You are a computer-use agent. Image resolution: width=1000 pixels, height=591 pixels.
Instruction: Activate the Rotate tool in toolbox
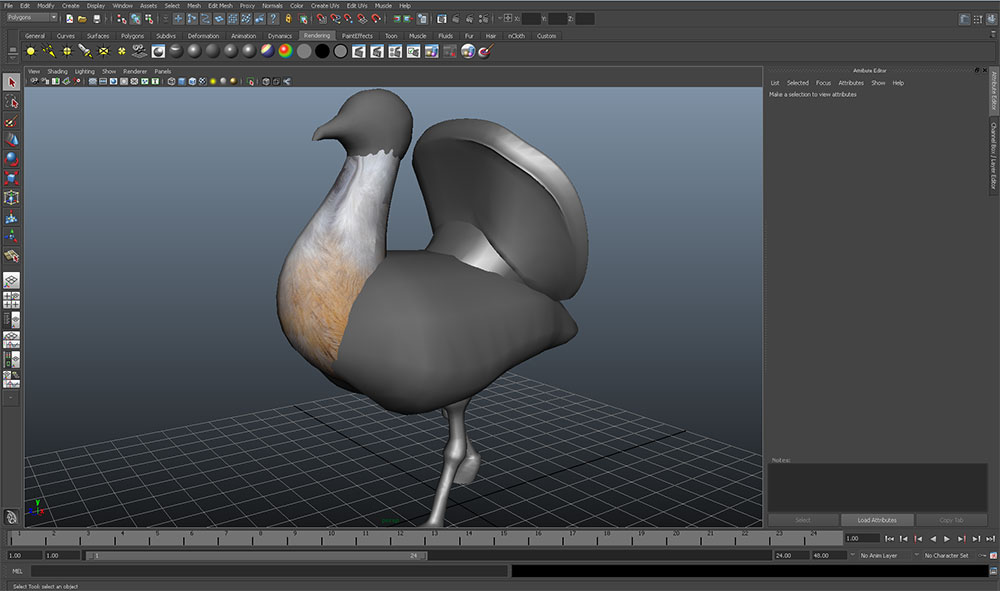pyautogui.click(x=12, y=159)
